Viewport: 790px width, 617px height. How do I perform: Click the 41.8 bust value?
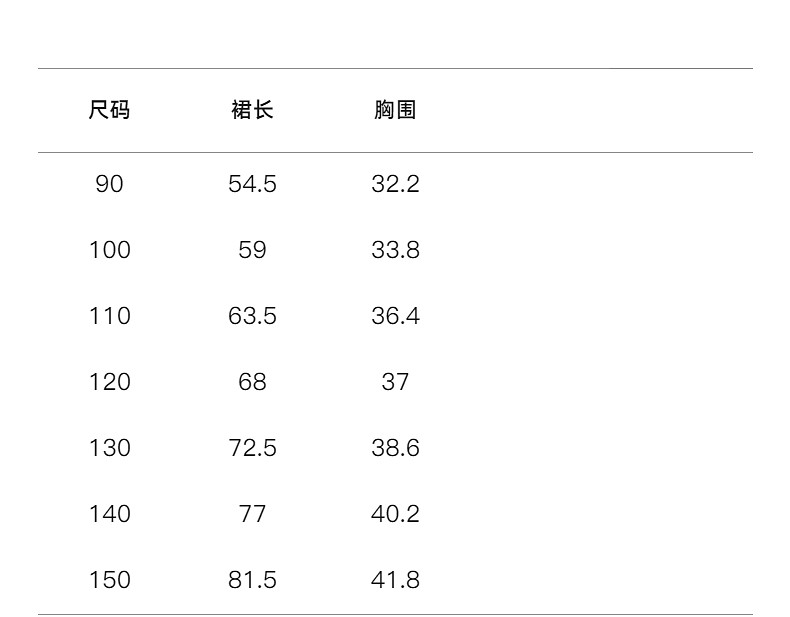click(x=395, y=580)
